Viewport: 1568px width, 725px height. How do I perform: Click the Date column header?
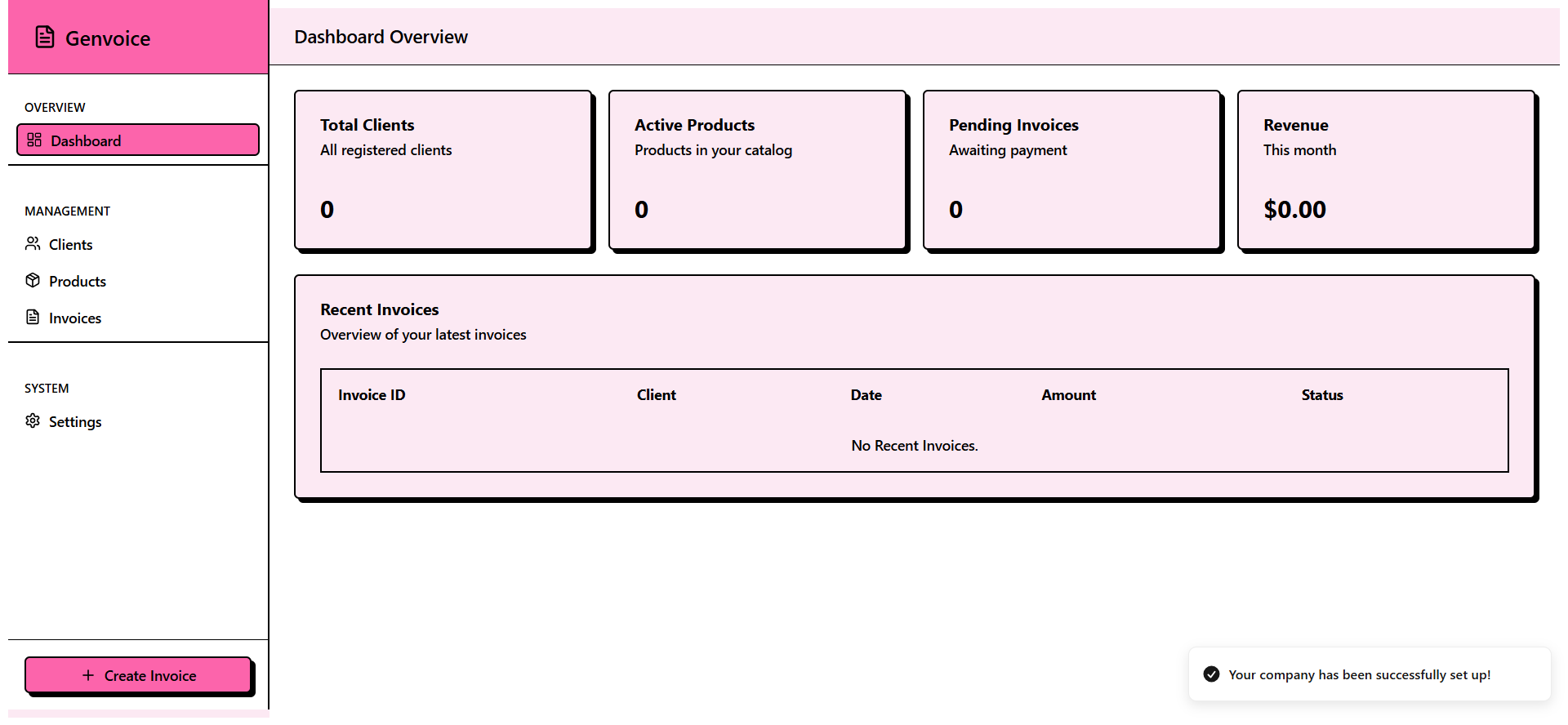point(866,395)
